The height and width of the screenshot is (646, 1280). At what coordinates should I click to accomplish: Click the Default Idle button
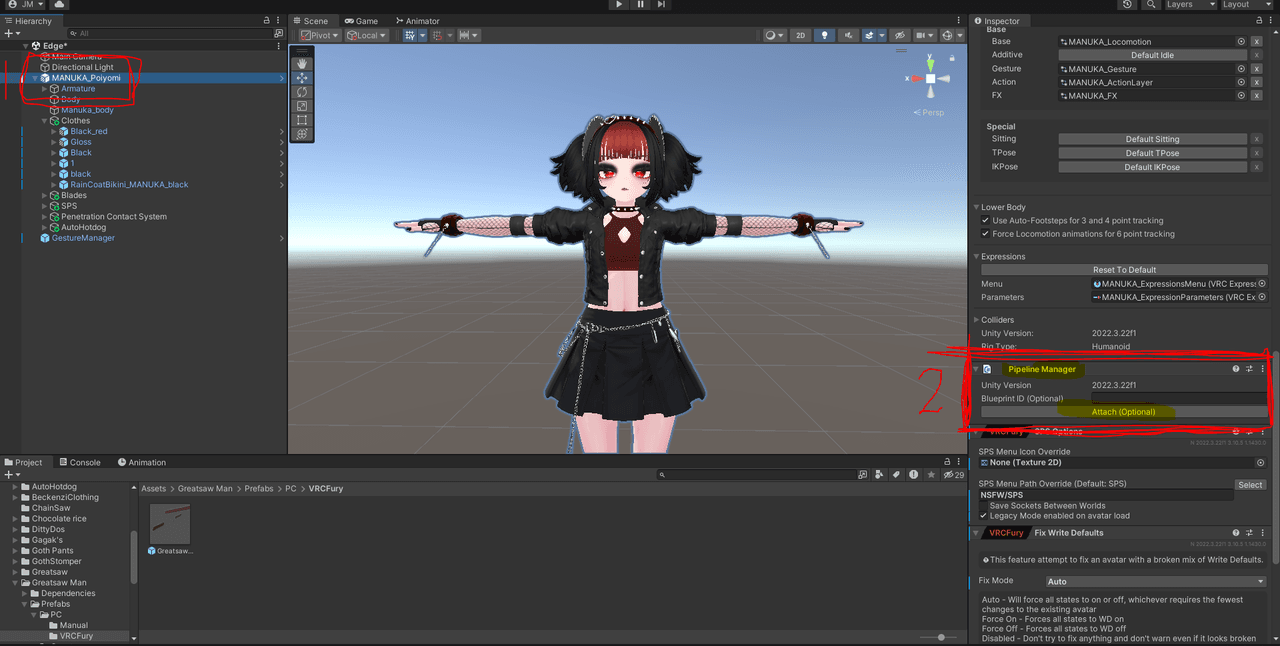(x=1152, y=55)
